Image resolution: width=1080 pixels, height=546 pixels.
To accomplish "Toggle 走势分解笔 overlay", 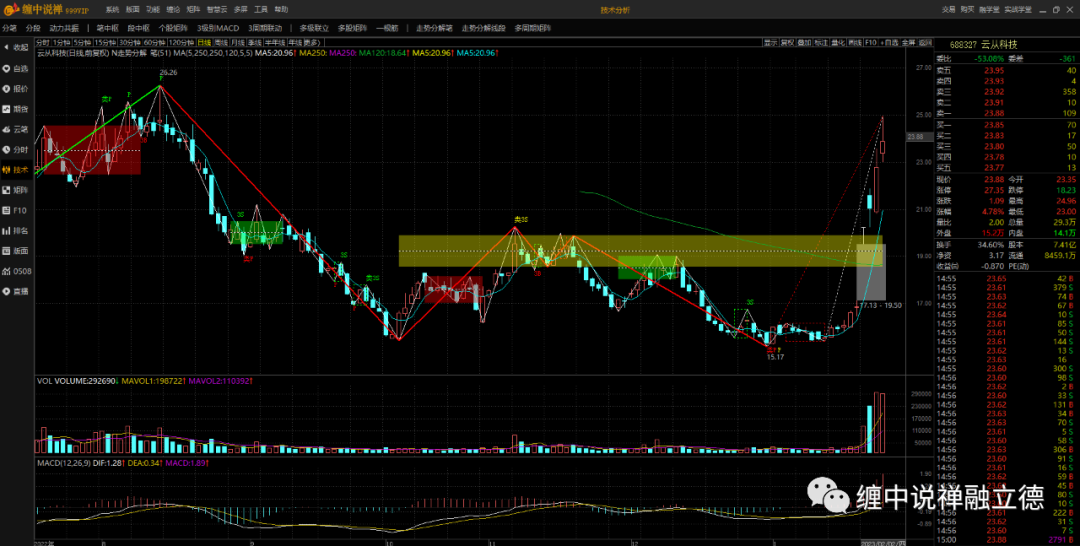I will (x=435, y=28).
